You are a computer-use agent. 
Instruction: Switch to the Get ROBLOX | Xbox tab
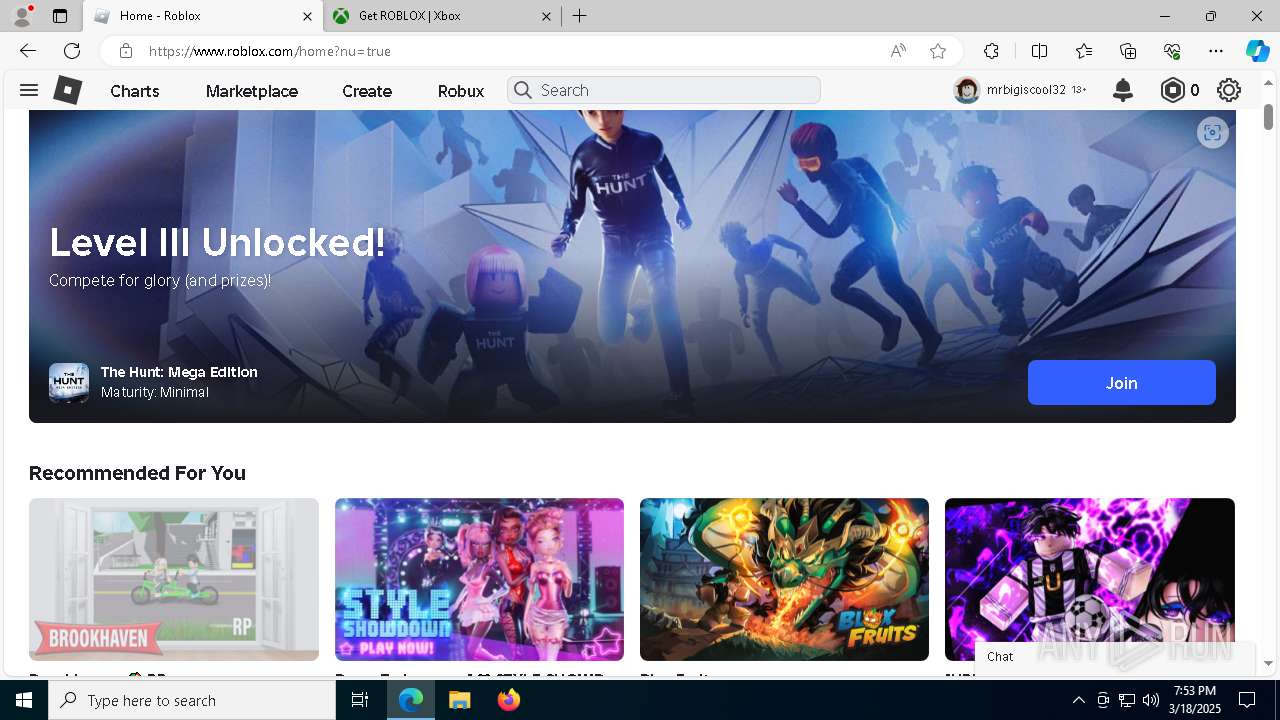pos(443,16)
